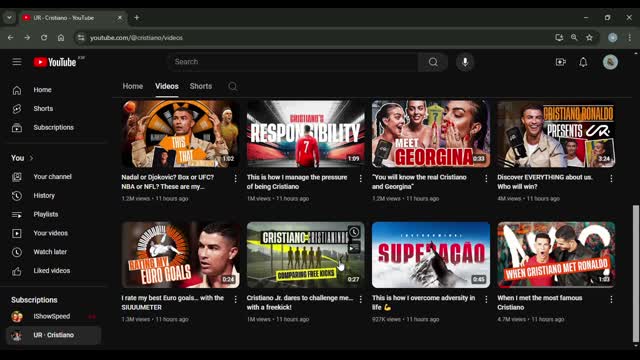Close the UR - Cristiano browser tab
Image resolution: width=640 pixels, height=360 pixels.
pyautogui.click(x=120, y=18)
